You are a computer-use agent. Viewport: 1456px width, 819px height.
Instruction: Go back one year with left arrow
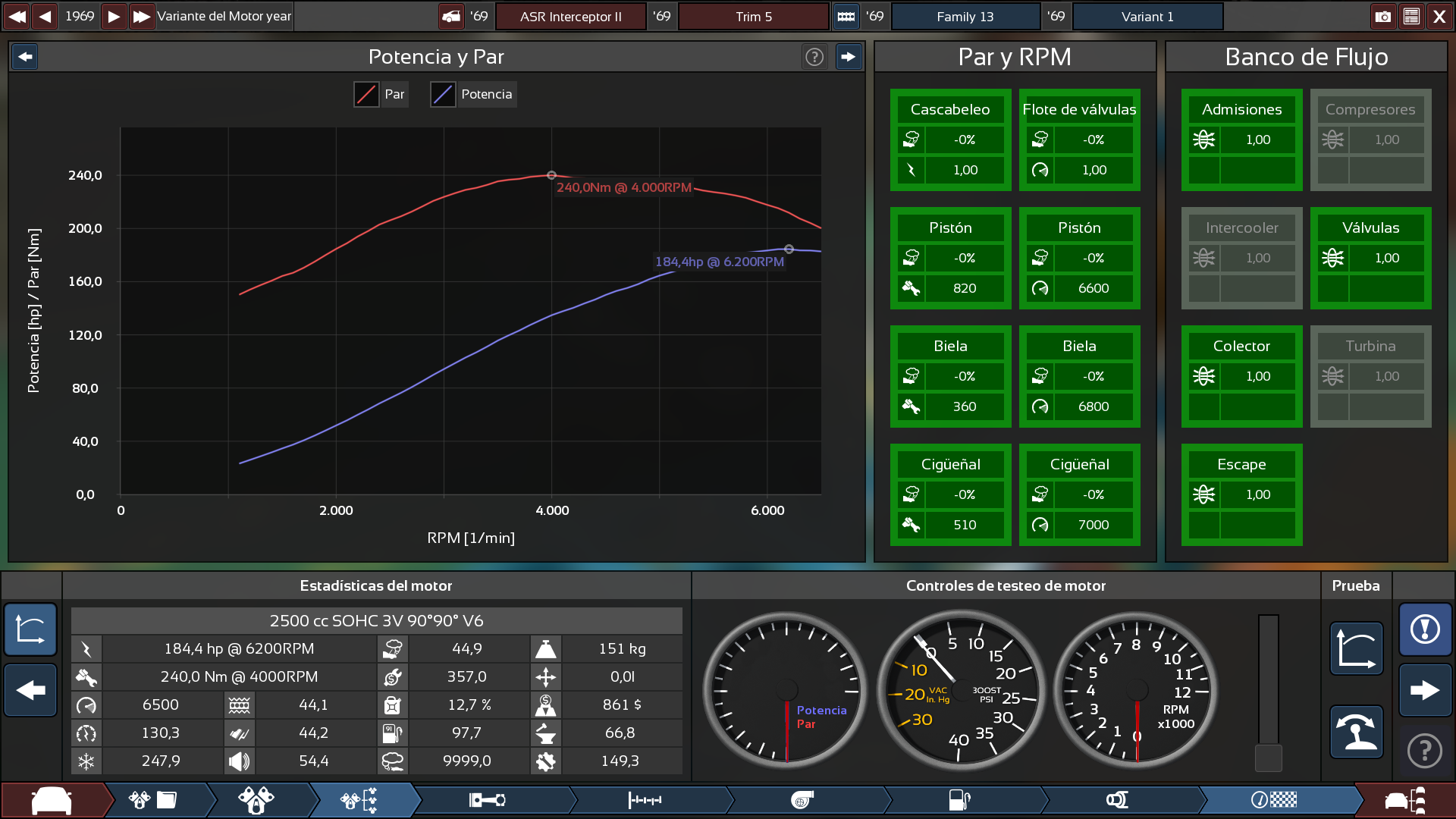(x=45, y=16)
